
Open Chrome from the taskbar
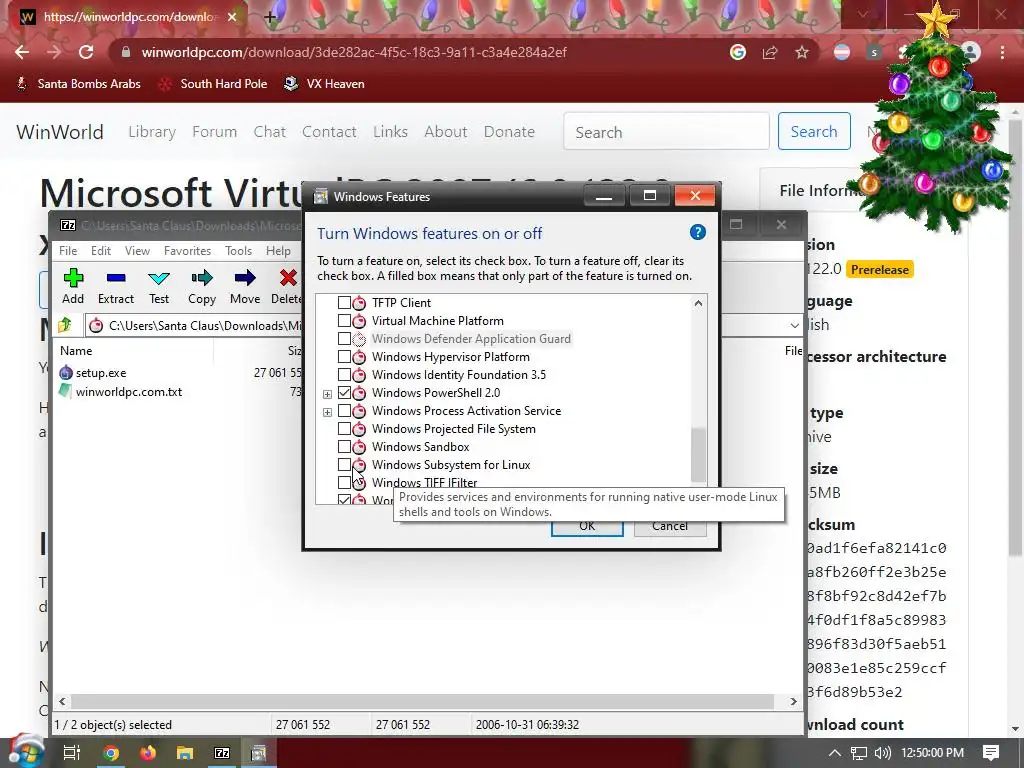[111, 753]
